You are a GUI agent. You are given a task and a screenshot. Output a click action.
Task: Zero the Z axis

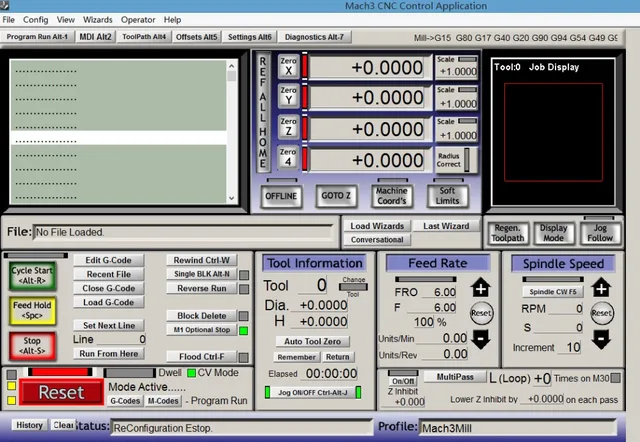tap(288, 127)
